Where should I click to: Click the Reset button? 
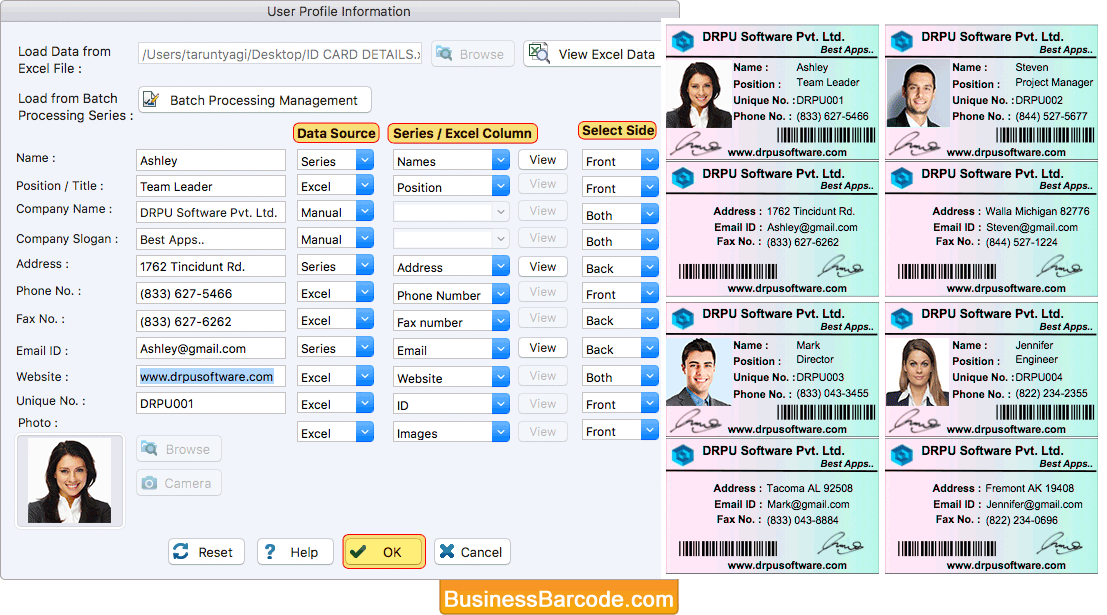206,551
